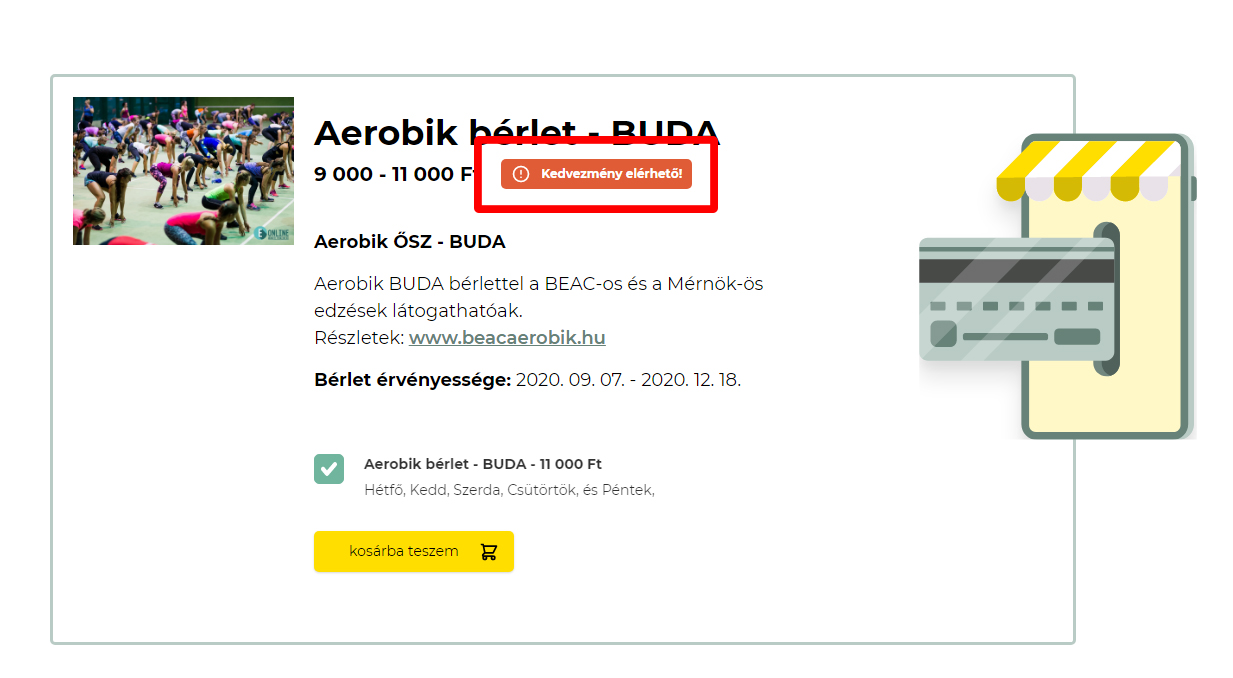This screenshot has height=678, width=1233.
Task: Open the aerobics class photo thumbnail
Action: 183,171
